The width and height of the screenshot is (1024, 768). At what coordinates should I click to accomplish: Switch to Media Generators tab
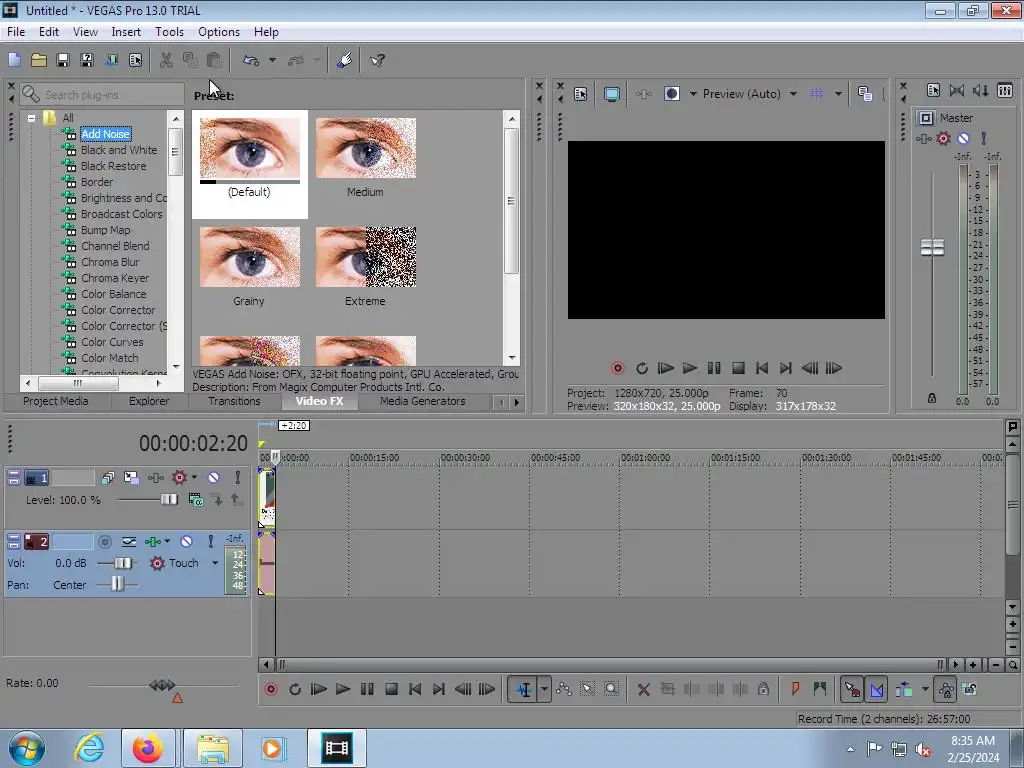click(423, 402)
